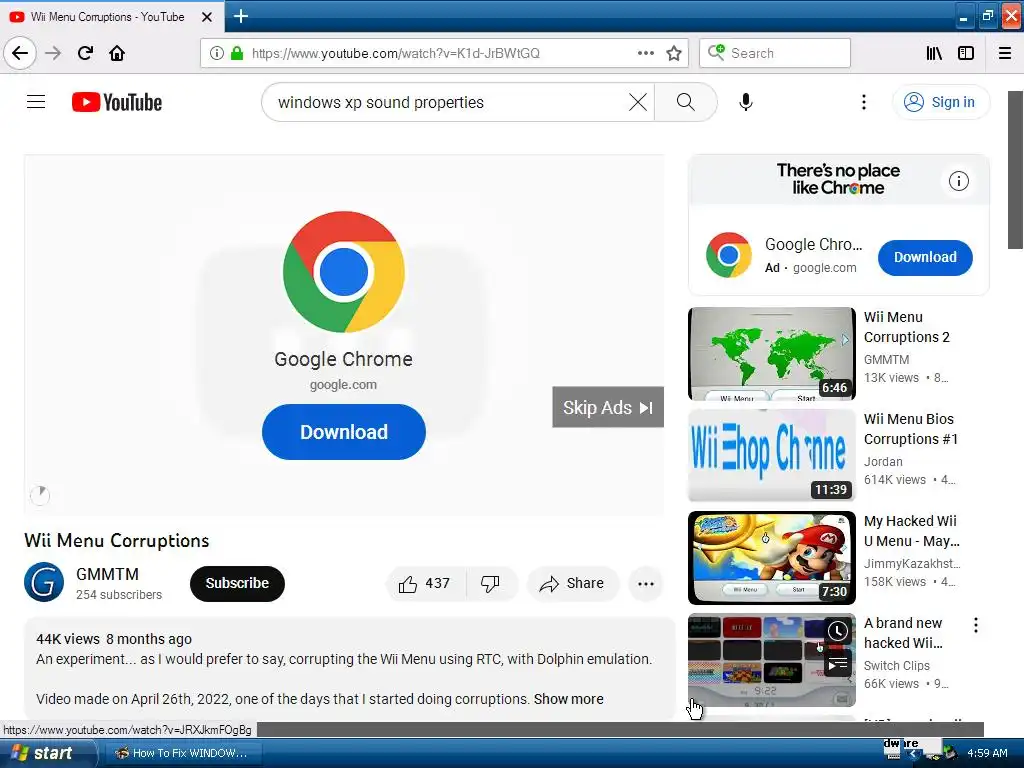Open the Firefox hamburger menu

[1005, 53]
